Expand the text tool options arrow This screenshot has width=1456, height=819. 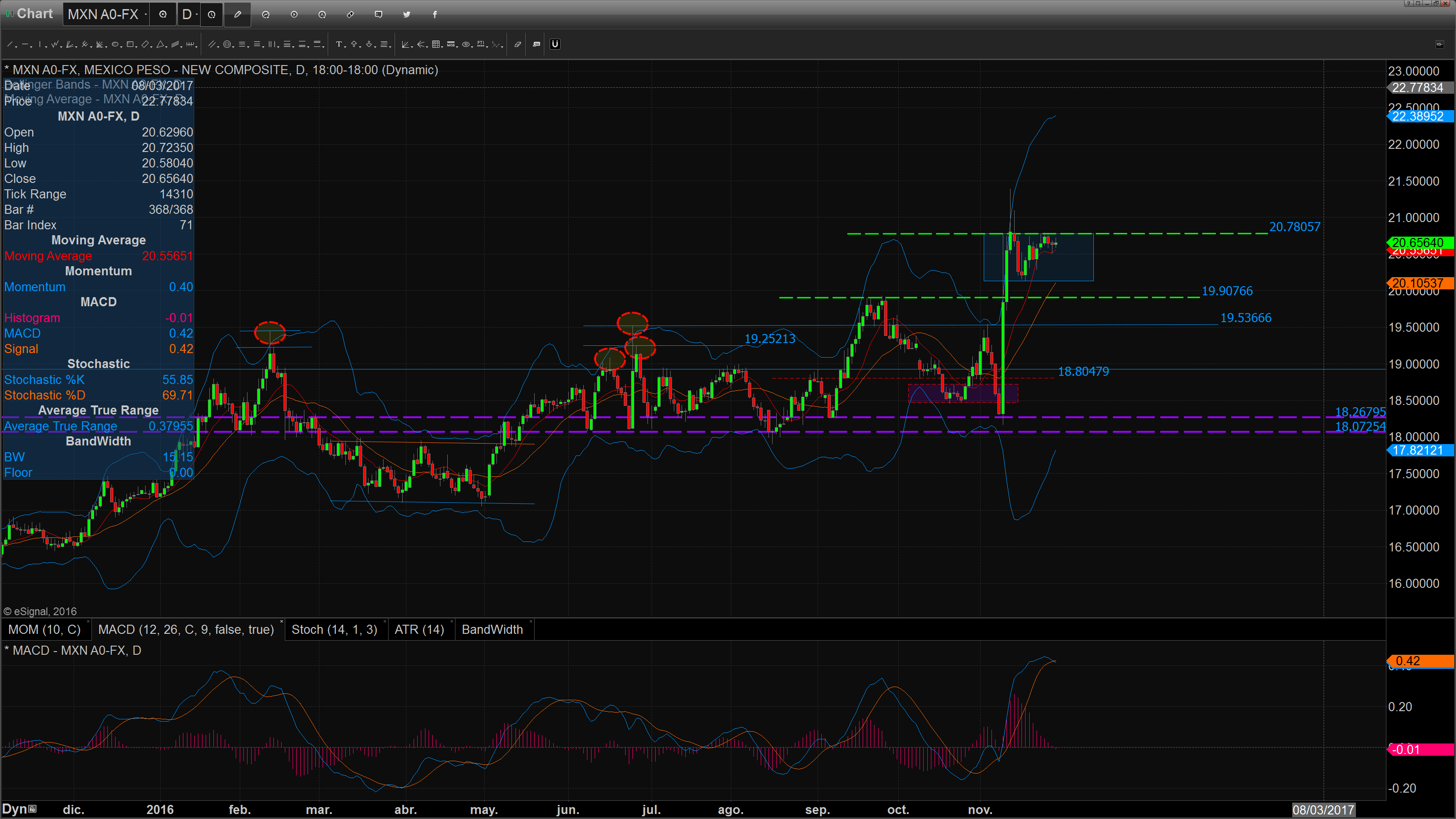coord(345,47)
